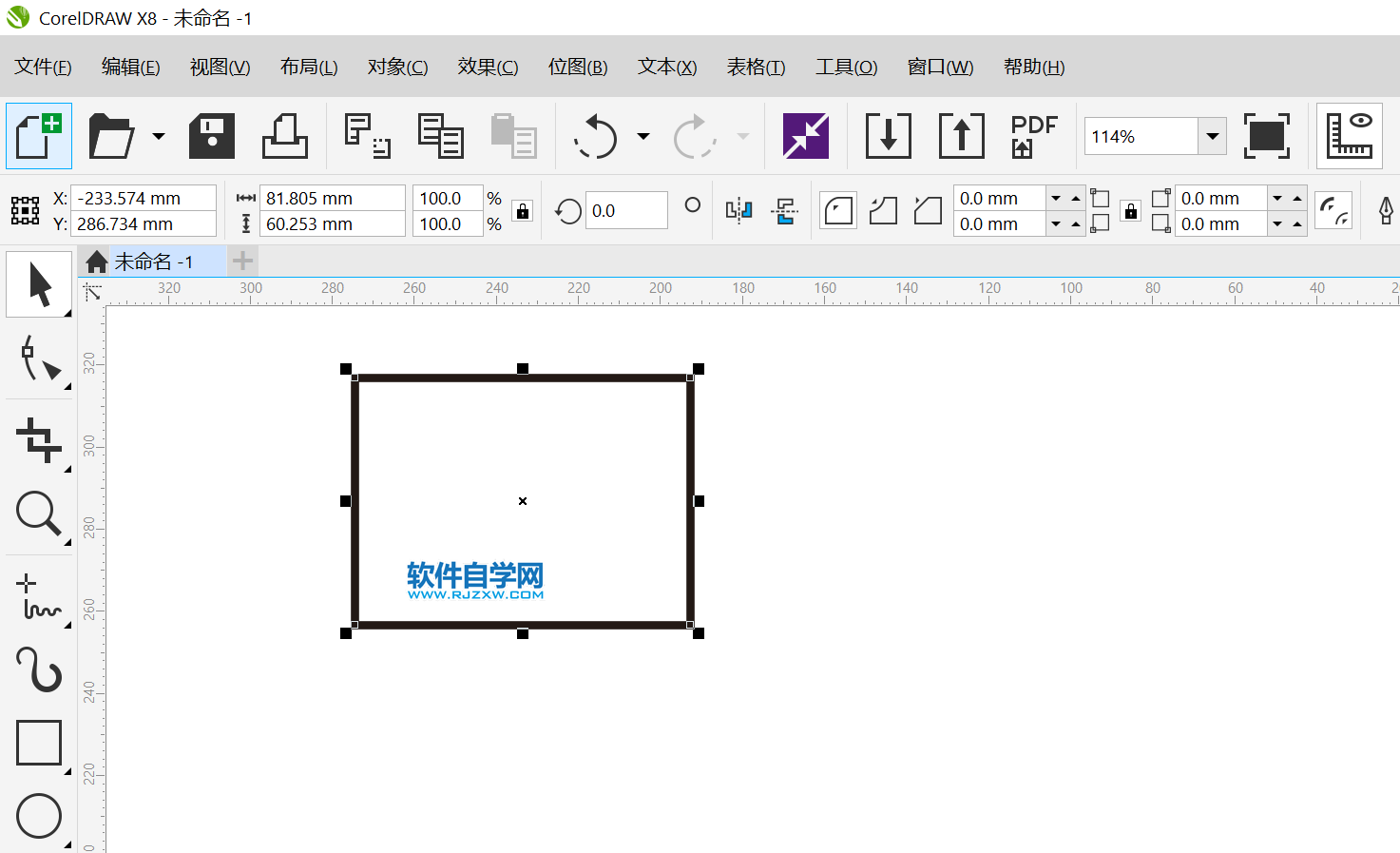The height and width of the screenshot is (853, 1400).
Task: Pick the Ellipse tool
Action: pyautogui.click(x=39, y=816)
